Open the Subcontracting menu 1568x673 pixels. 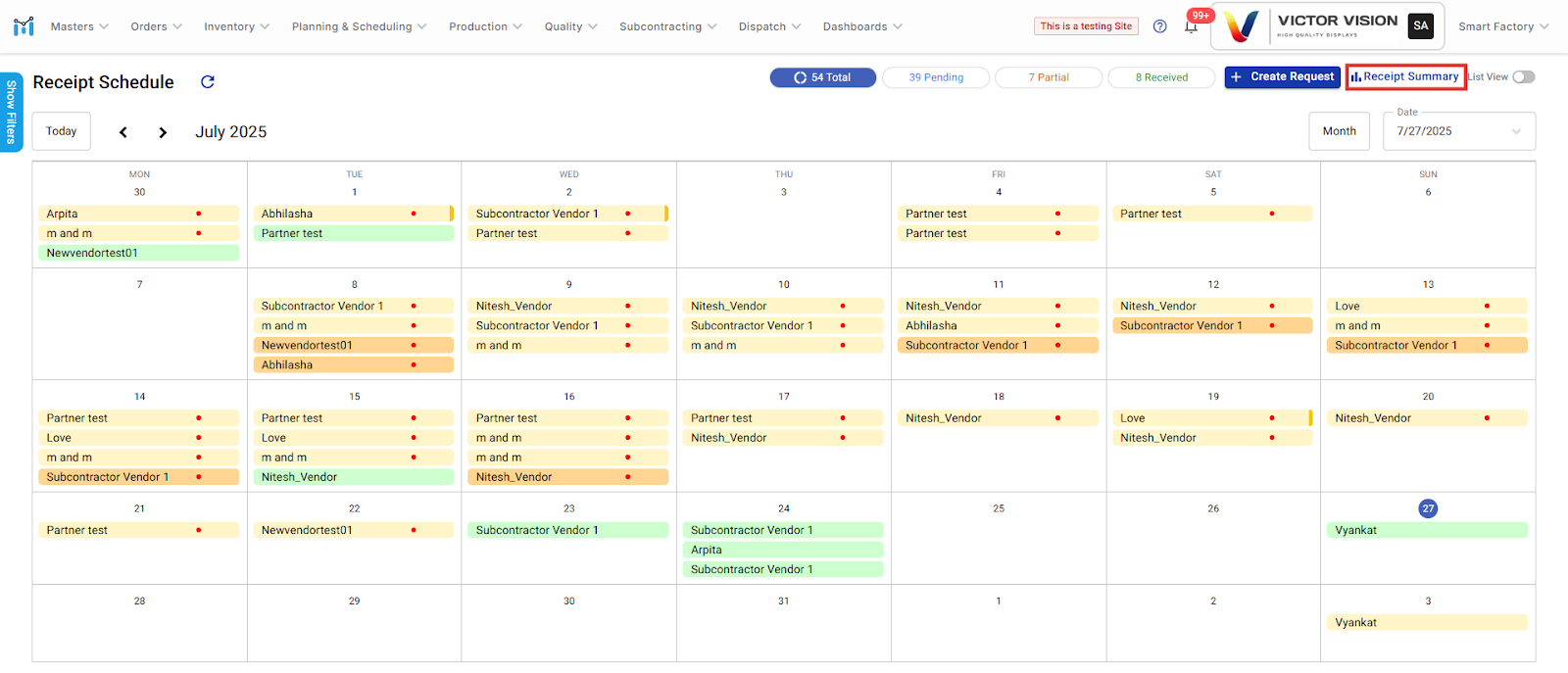(x=667, y=26)
